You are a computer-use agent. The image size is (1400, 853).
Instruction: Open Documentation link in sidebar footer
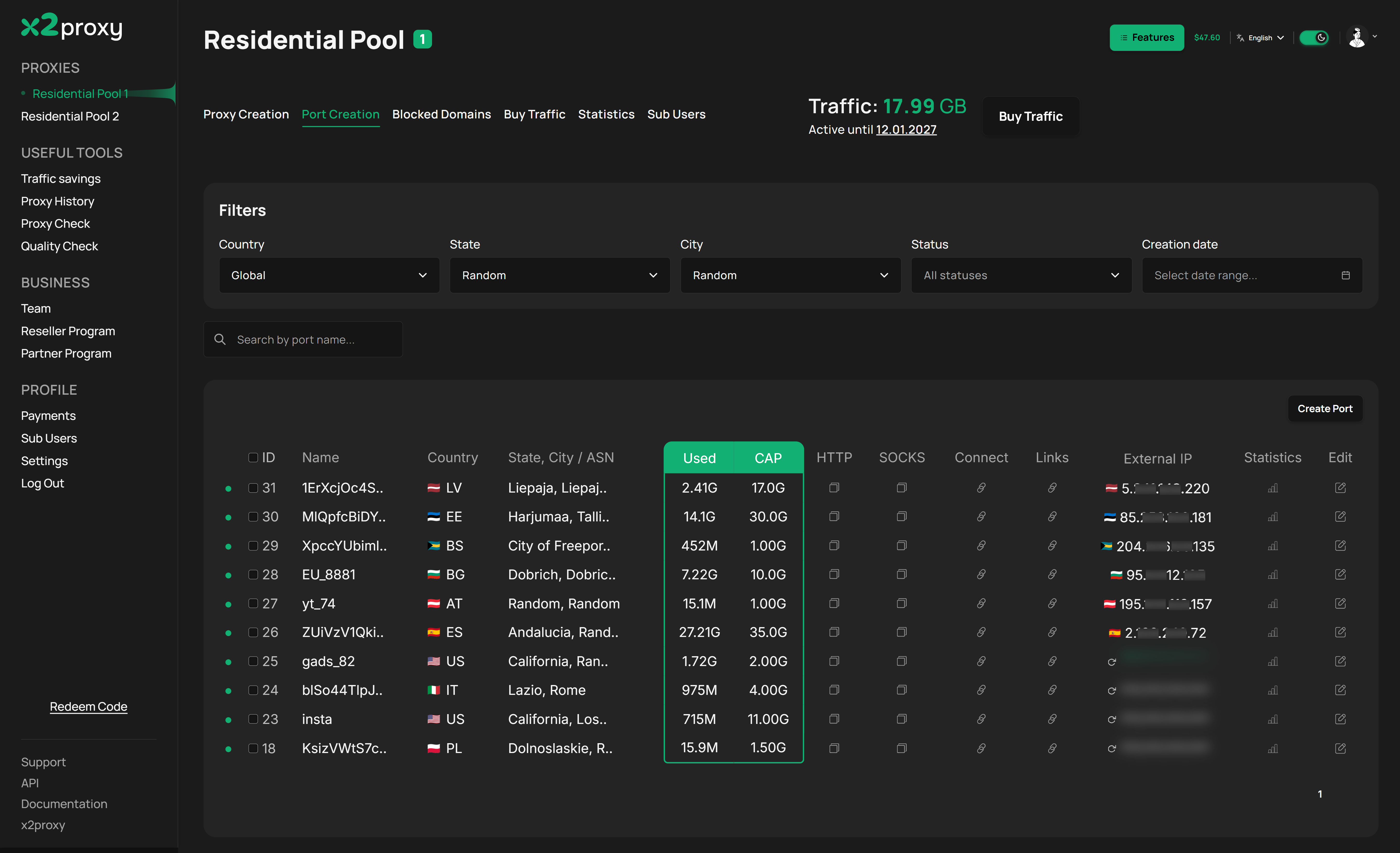[64, 804]
